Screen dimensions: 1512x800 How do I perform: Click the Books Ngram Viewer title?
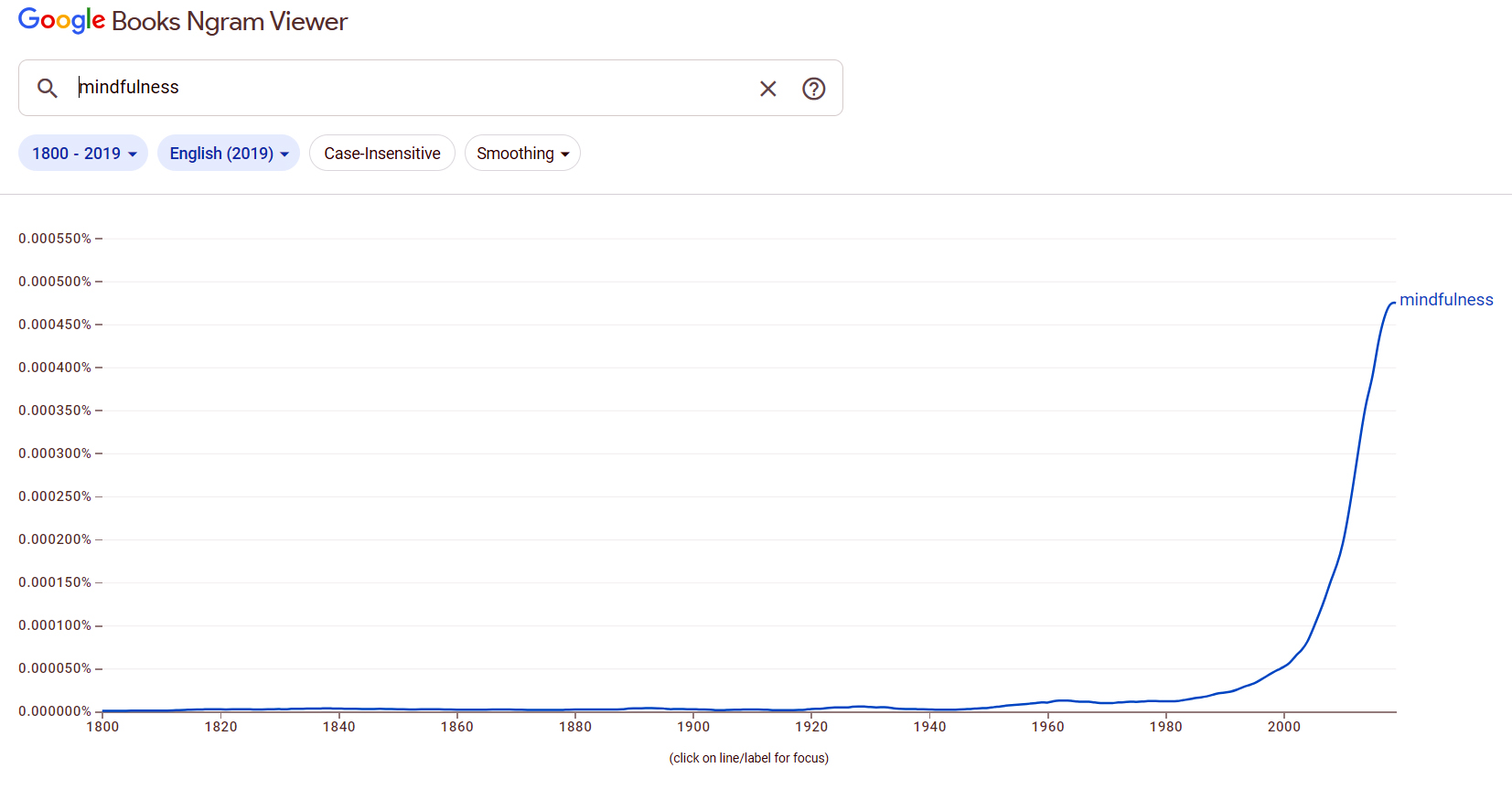click(230, 22)
